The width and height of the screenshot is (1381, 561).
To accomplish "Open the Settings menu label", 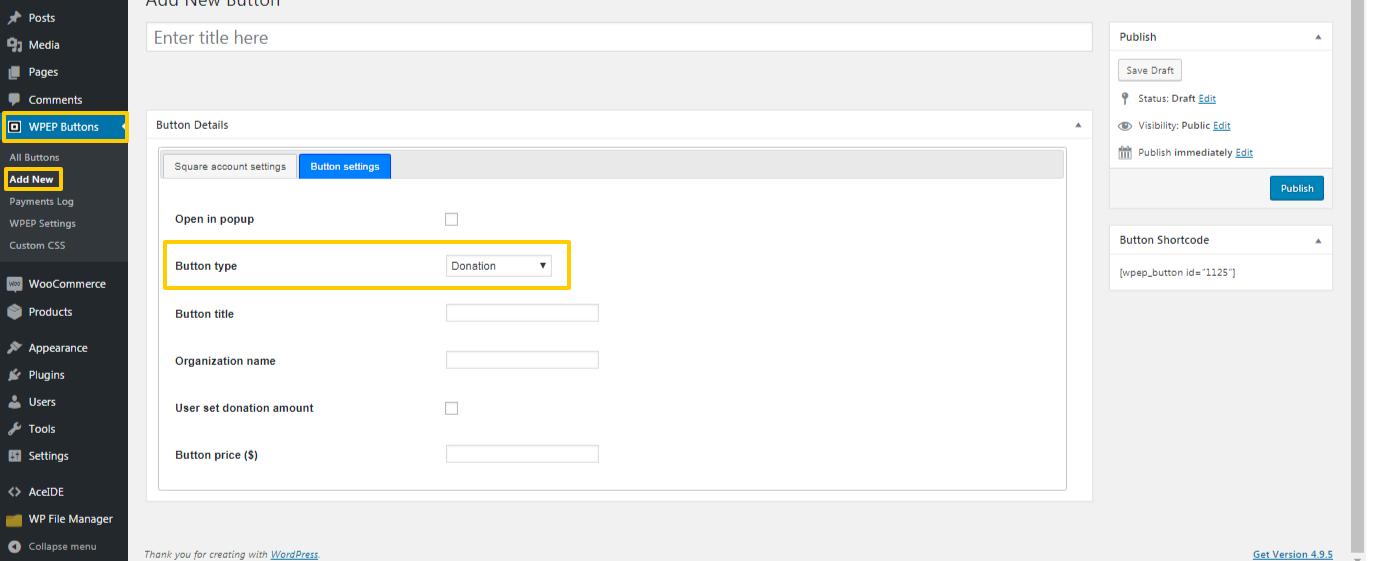I will click(x=48, y=456).
